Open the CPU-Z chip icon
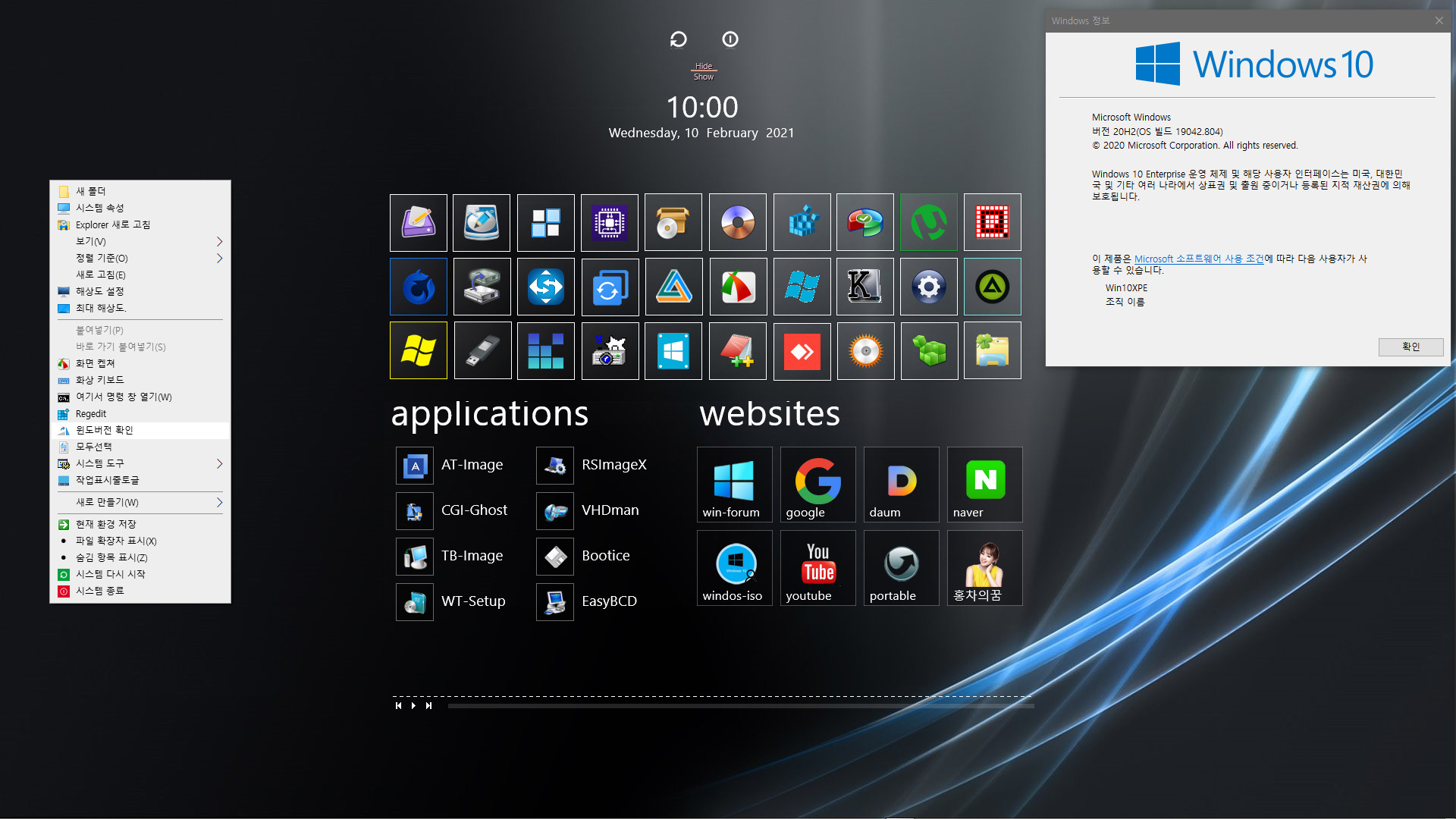The width and height of the screenshot is (1456, 819). (610, 222)
